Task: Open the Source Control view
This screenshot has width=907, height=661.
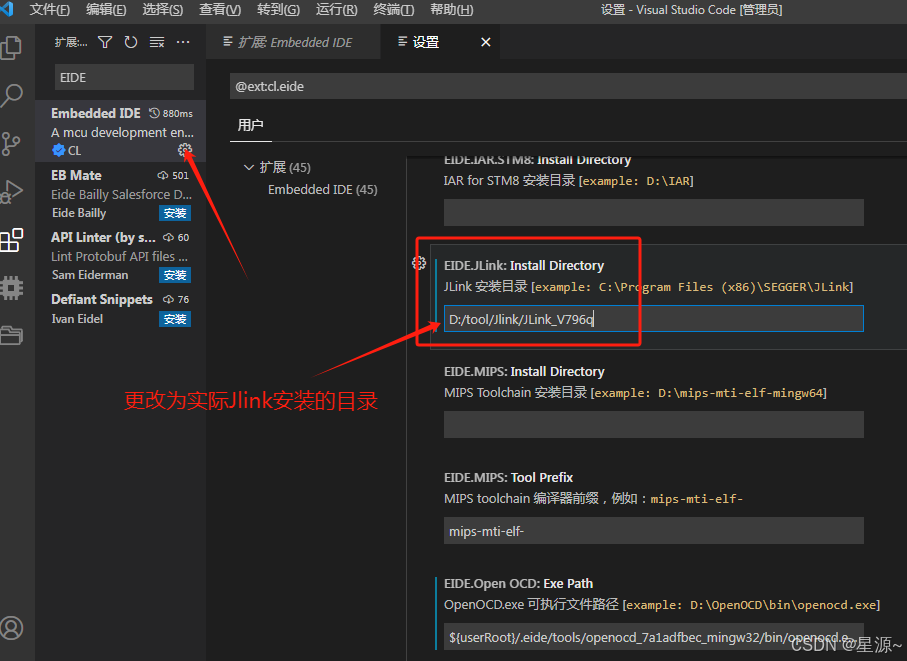Action: point(12,144)
